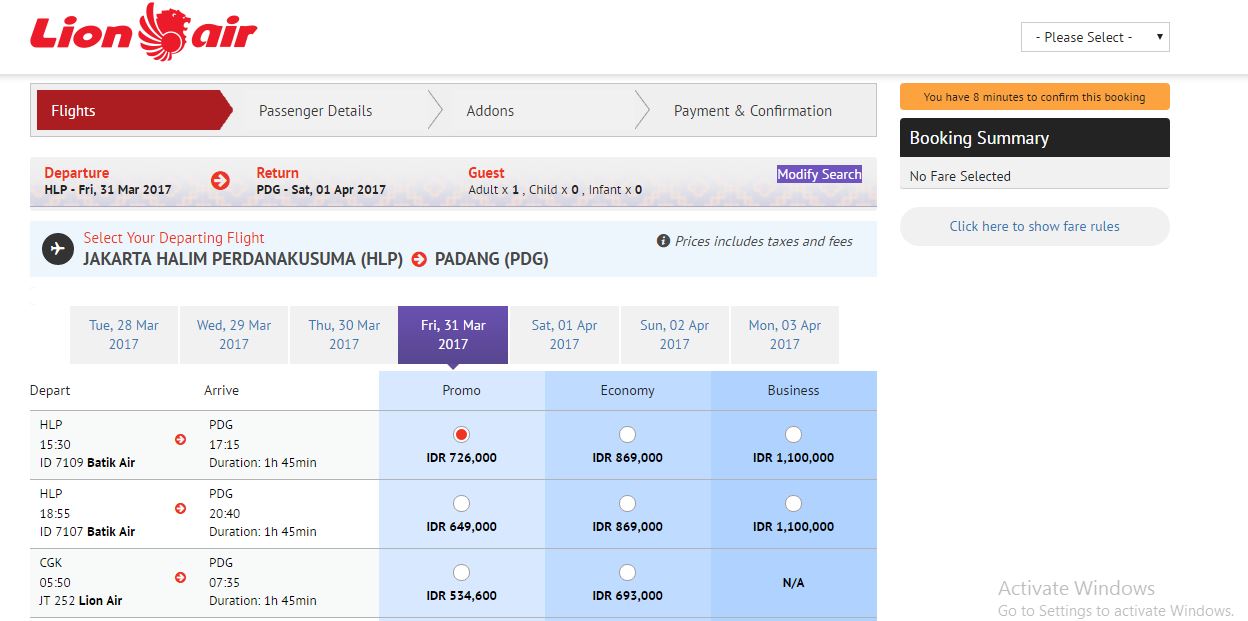Viewport: 1248px width, 621px height.
Task: Switch to Wed, 29 Mar 2017 date tab
Action: coord(234,335)
